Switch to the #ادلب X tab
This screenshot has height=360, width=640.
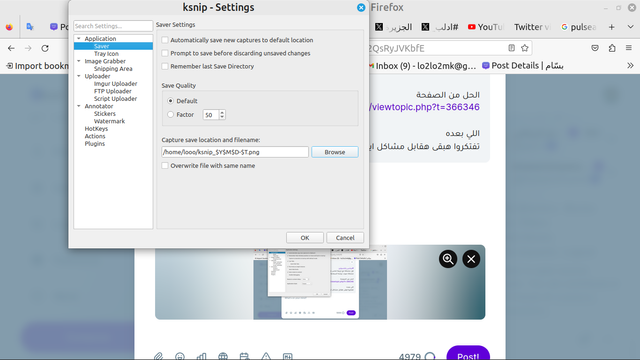tap(440, 27)
